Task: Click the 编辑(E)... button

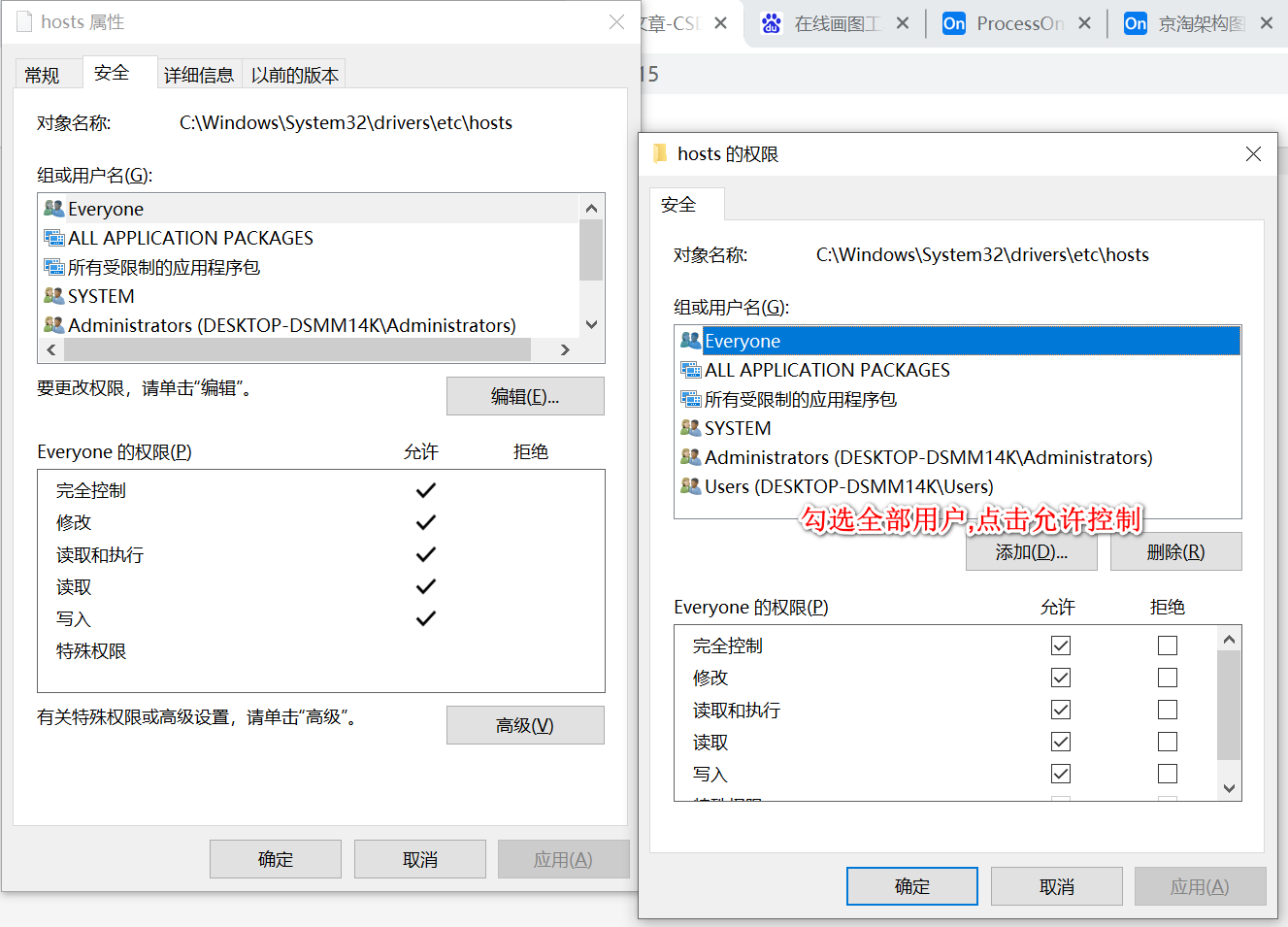Action: pyautogui.click(x=525, y=396)
